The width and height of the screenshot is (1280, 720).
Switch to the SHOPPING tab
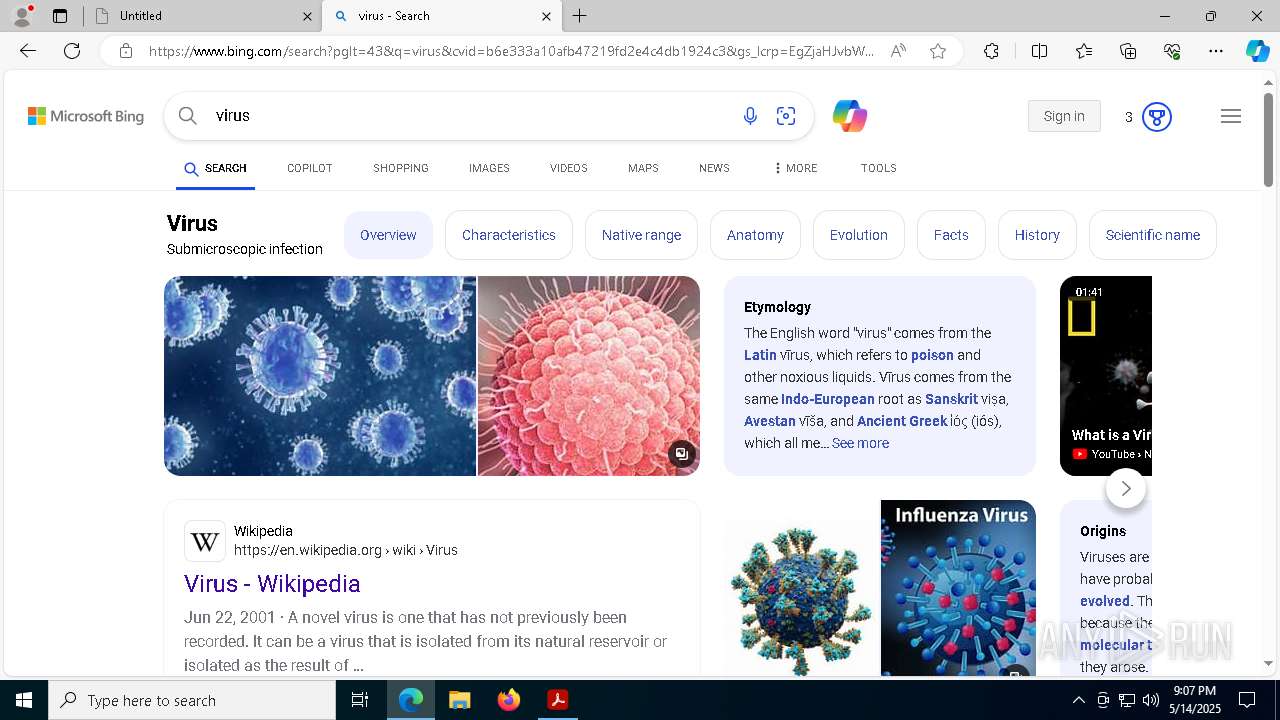(x=401, y=168)
